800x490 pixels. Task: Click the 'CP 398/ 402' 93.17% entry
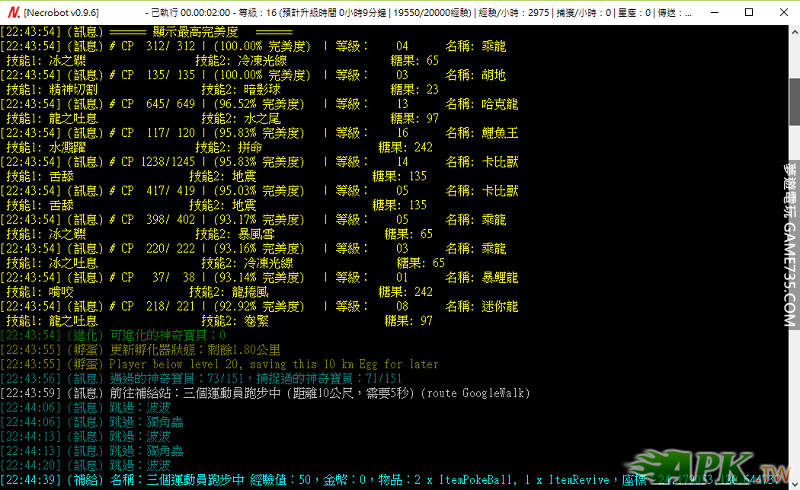click(254, 220)
